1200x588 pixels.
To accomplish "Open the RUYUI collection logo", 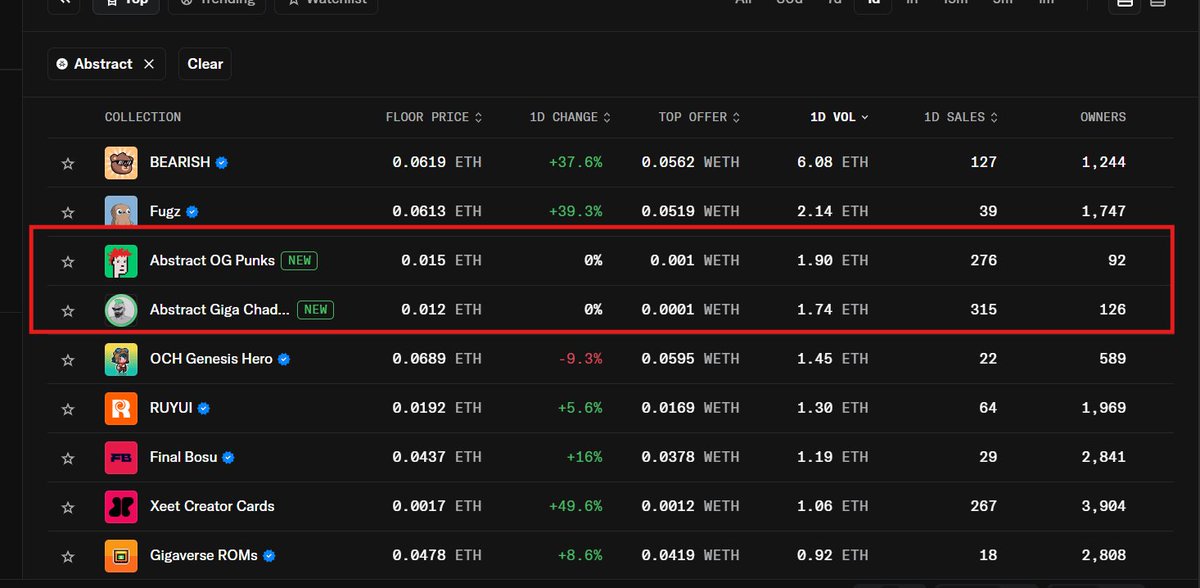I will 121,408.
